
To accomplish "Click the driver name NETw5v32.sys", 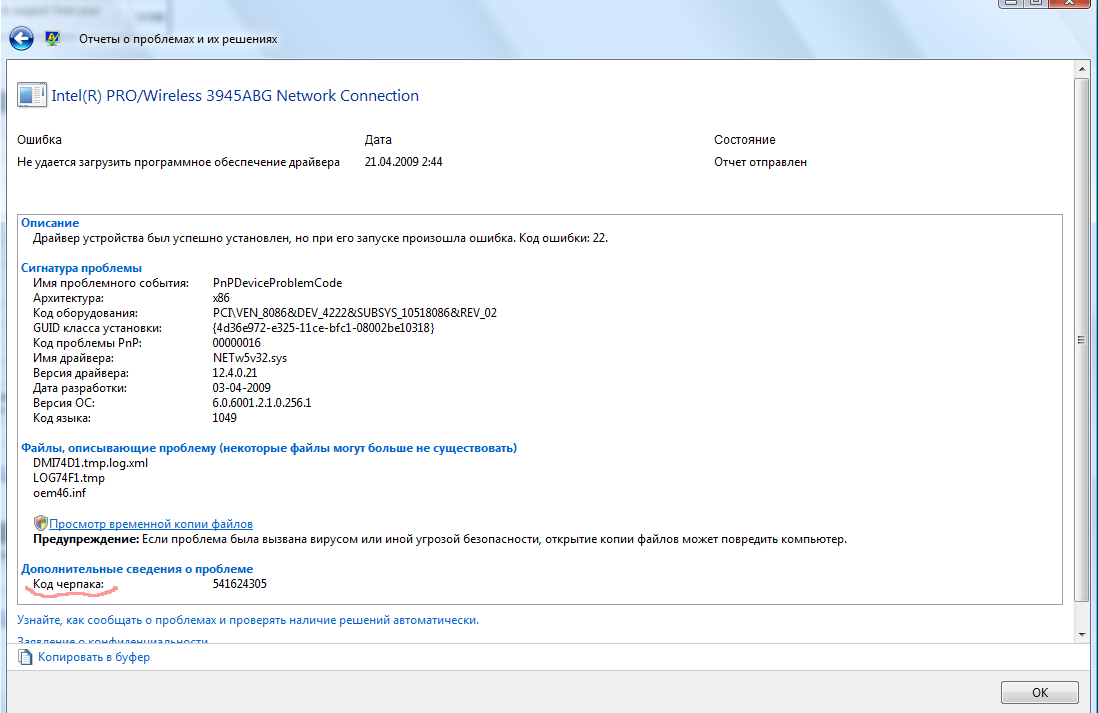I will 250,358.
